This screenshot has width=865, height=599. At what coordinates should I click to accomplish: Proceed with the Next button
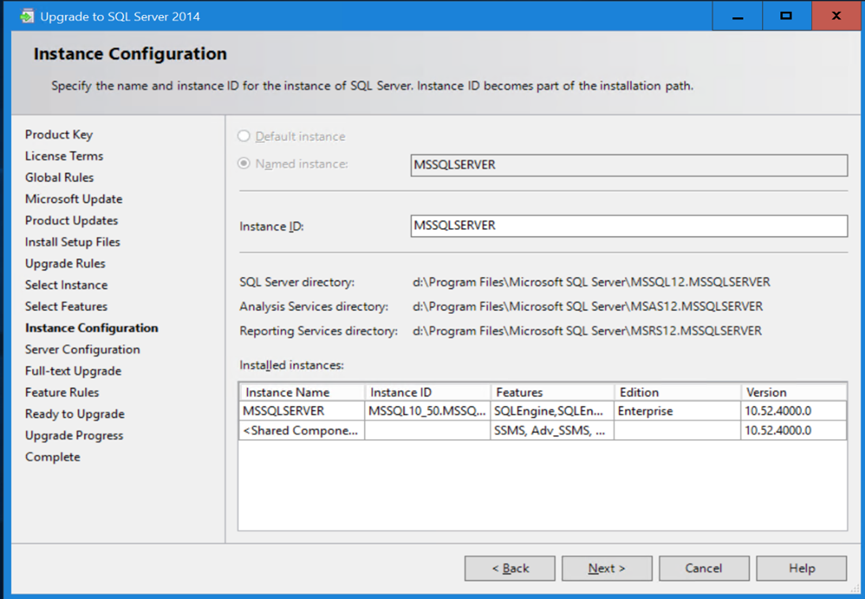coord(607,568)
